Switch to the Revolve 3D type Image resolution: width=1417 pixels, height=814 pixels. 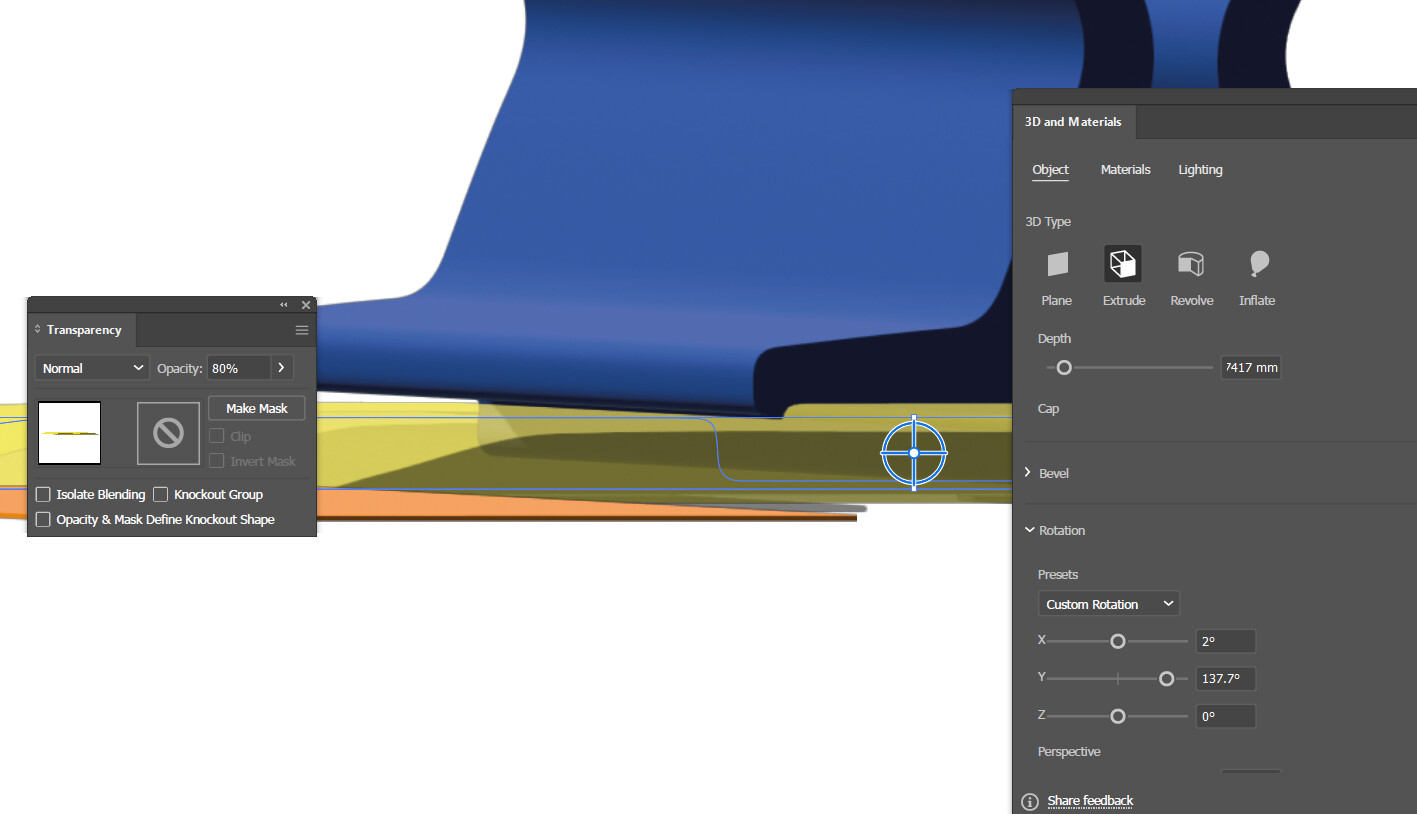coord(1190,263)
